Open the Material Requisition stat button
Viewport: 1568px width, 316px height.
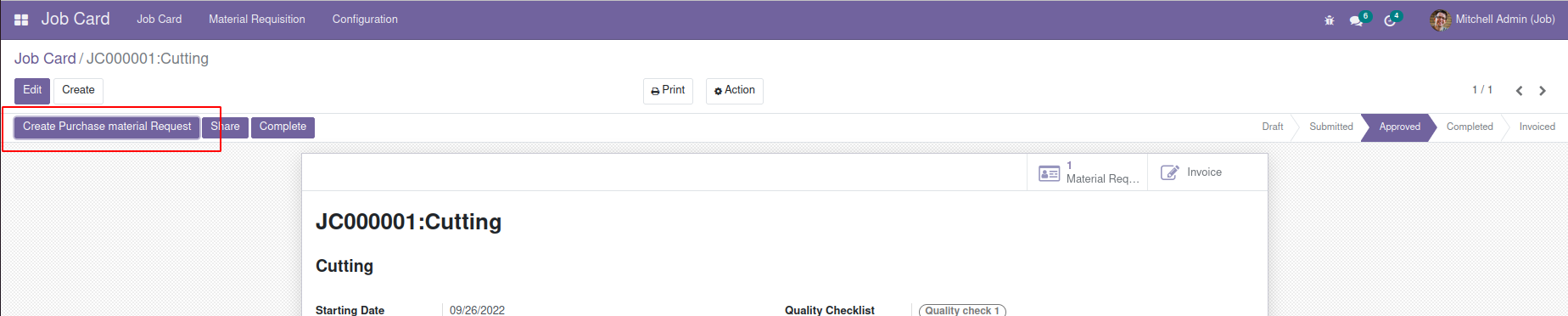tap(1088, 172)
